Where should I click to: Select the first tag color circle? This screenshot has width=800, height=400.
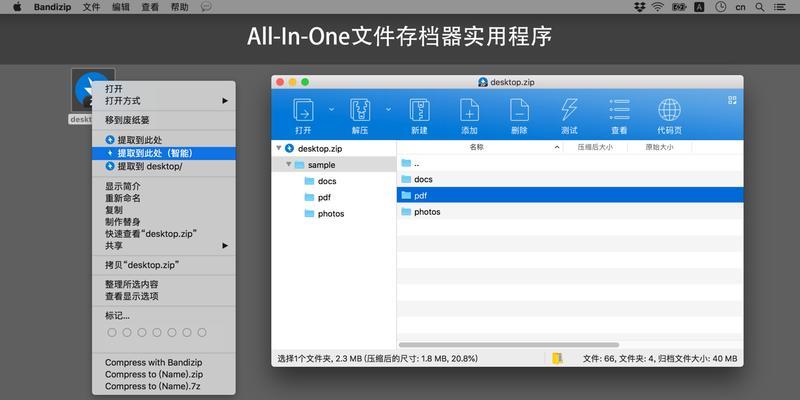coord(112,333)
